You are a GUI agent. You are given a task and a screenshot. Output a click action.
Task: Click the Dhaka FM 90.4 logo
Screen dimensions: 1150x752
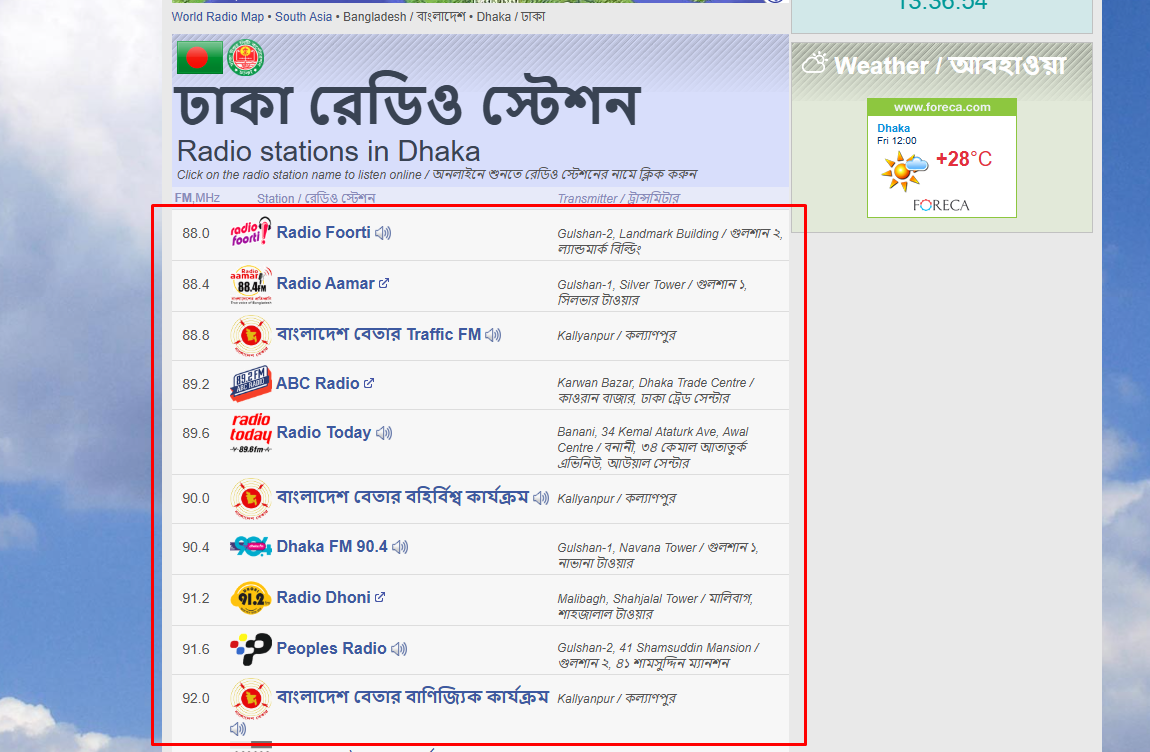click(x=251, y=546)
